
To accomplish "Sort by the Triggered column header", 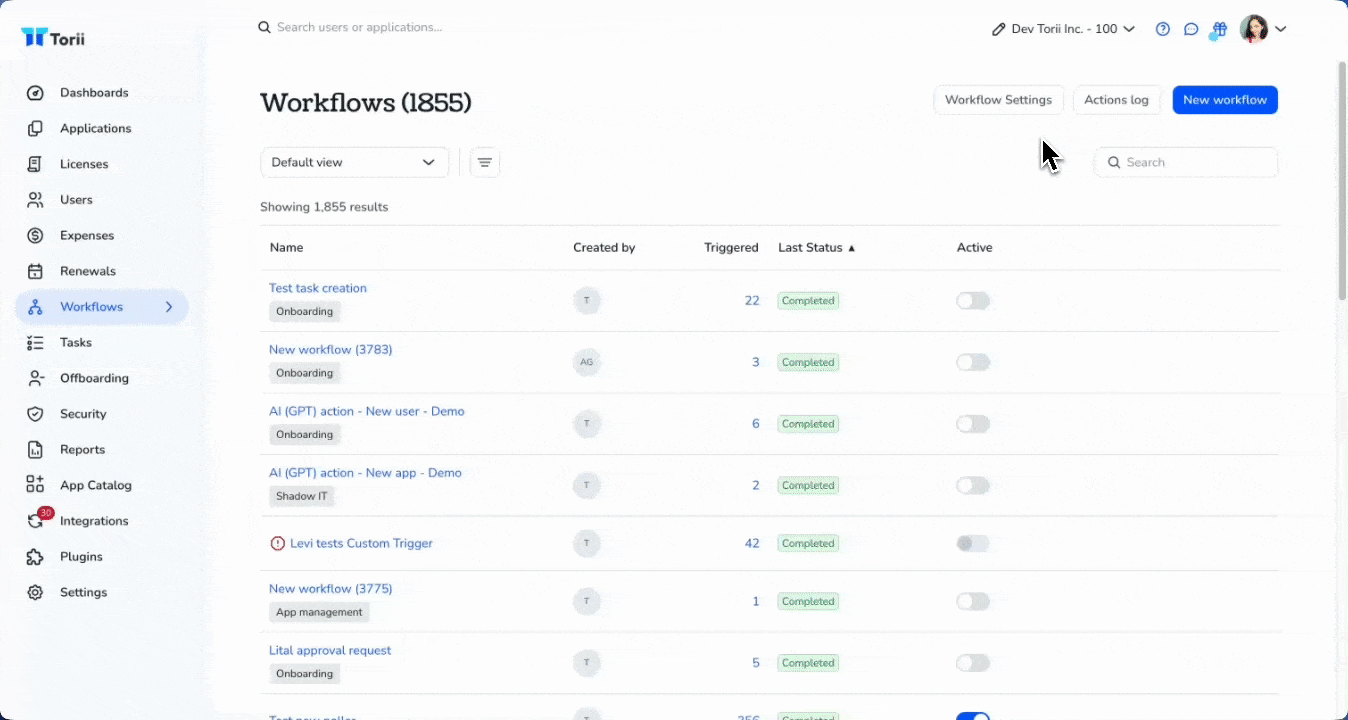I will 731,248.
